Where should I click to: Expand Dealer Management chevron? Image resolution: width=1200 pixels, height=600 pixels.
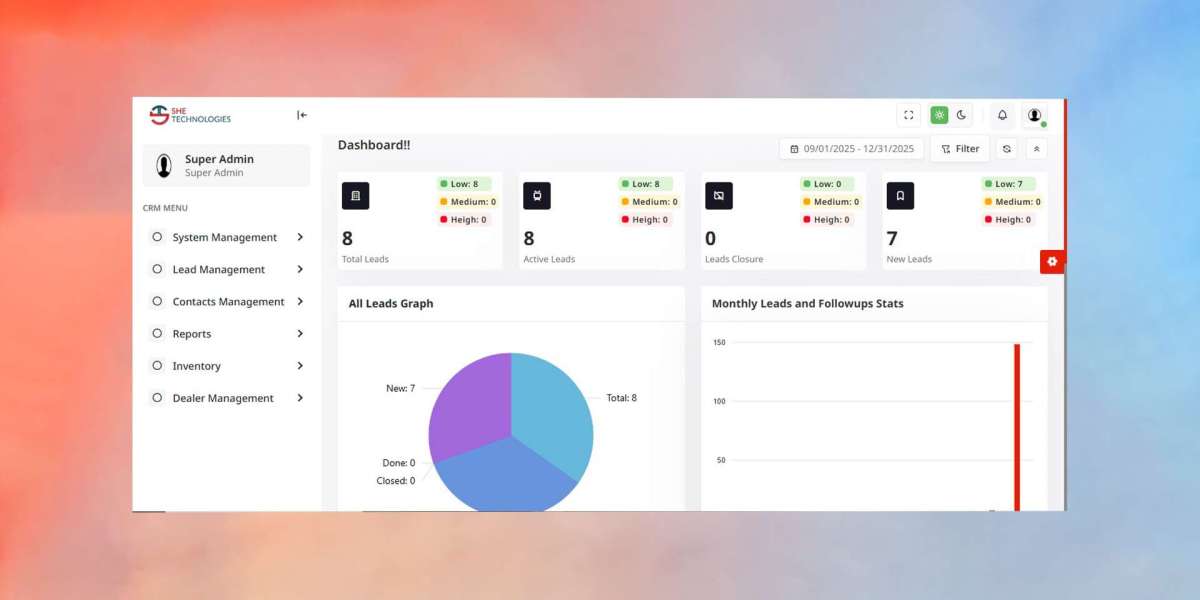click(x=300, y=398)
